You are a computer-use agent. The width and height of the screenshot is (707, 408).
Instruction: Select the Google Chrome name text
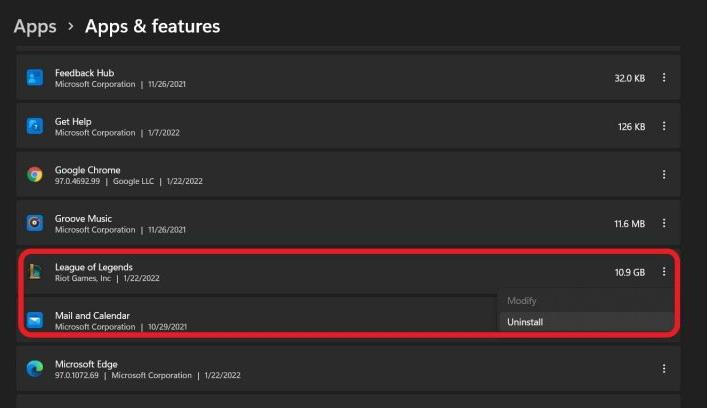point(87,170)
